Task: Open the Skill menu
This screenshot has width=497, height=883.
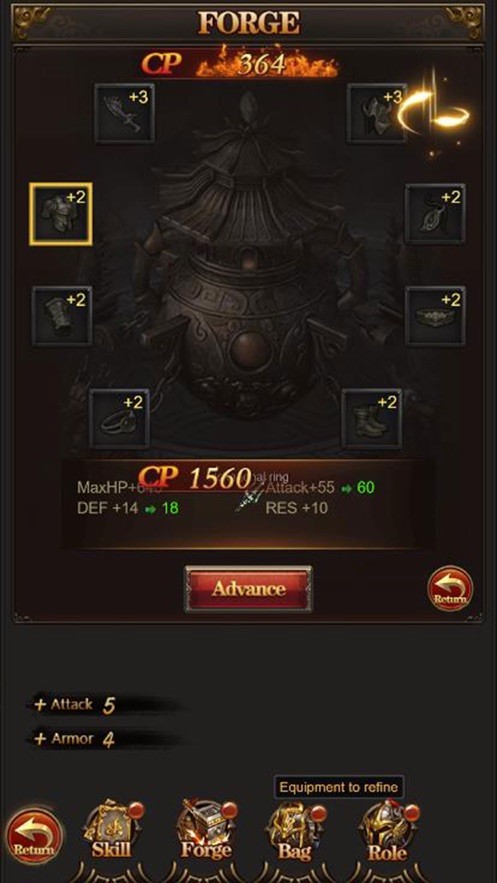Action: (x=112, y=831)
